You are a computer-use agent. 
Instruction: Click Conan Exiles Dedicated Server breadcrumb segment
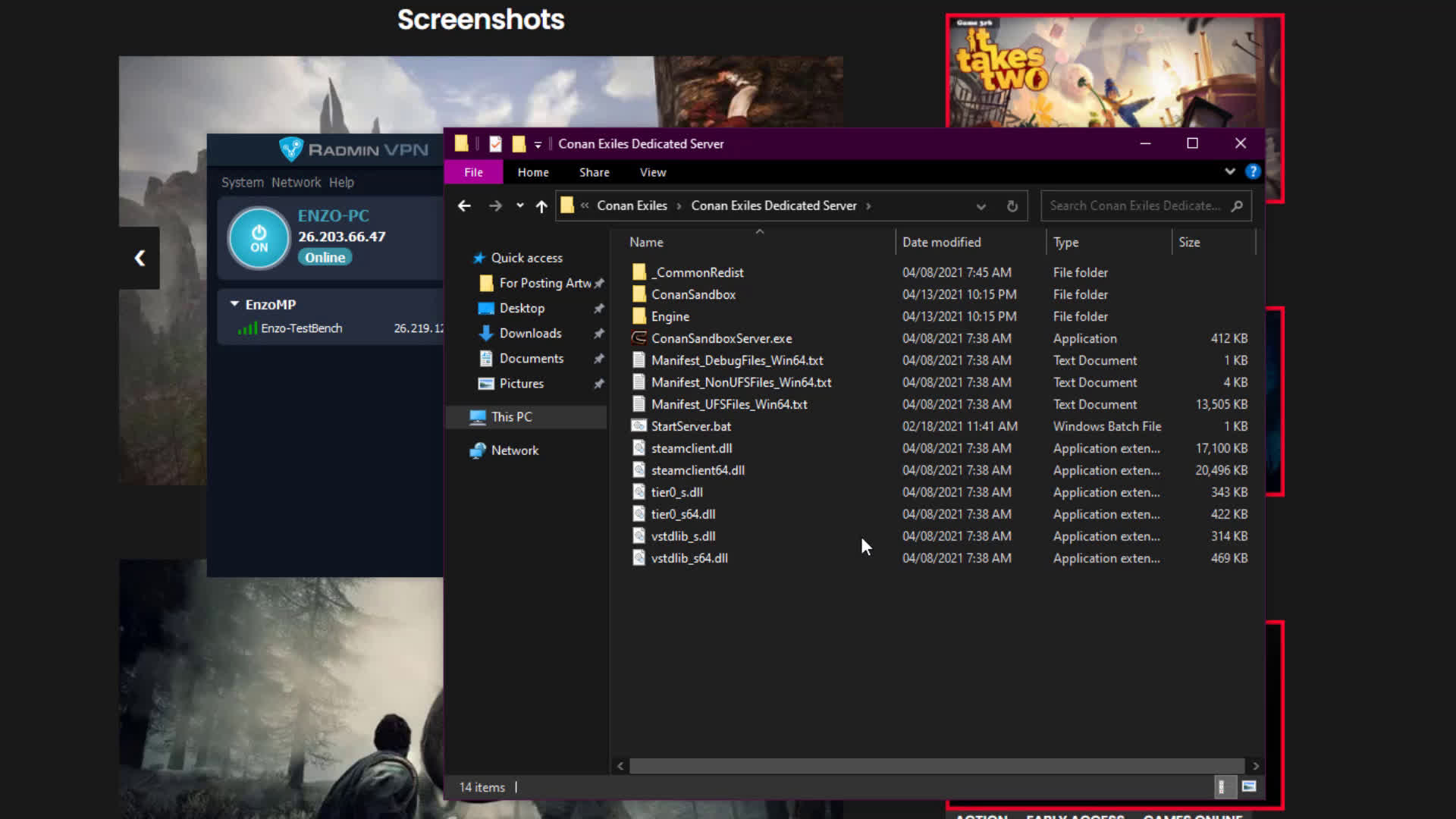tap(773, 206)
